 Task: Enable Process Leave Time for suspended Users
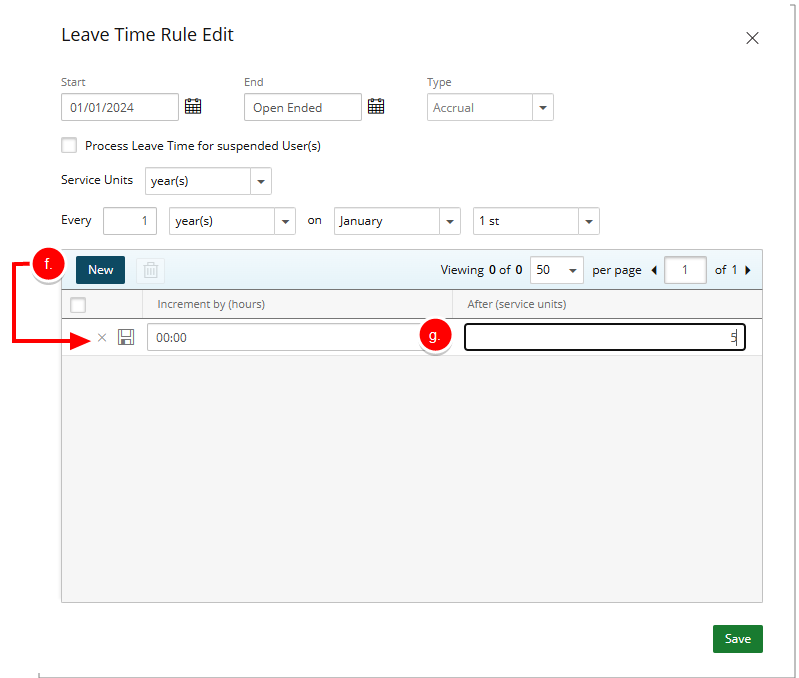(69, 145)
